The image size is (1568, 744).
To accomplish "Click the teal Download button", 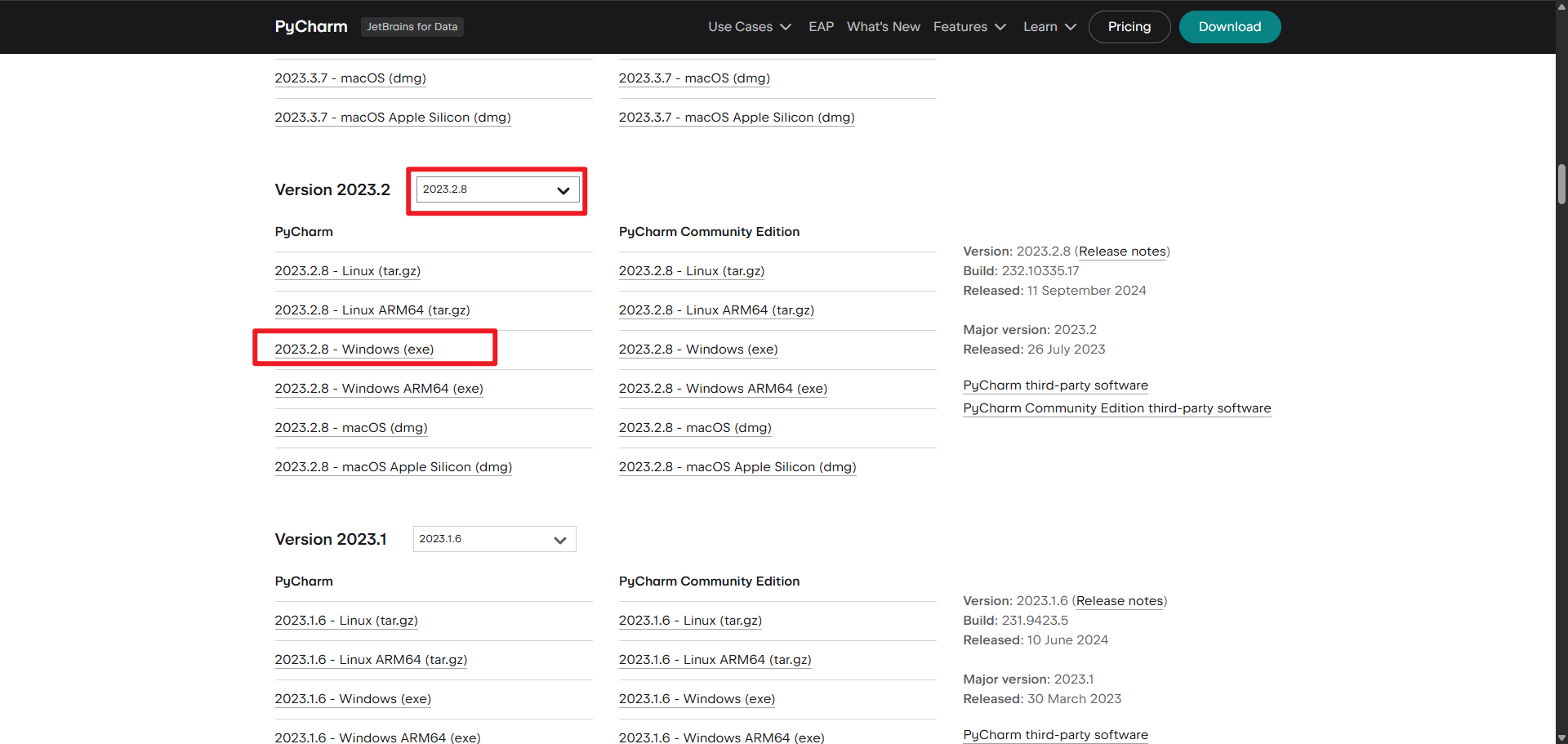I will 1230,27.
